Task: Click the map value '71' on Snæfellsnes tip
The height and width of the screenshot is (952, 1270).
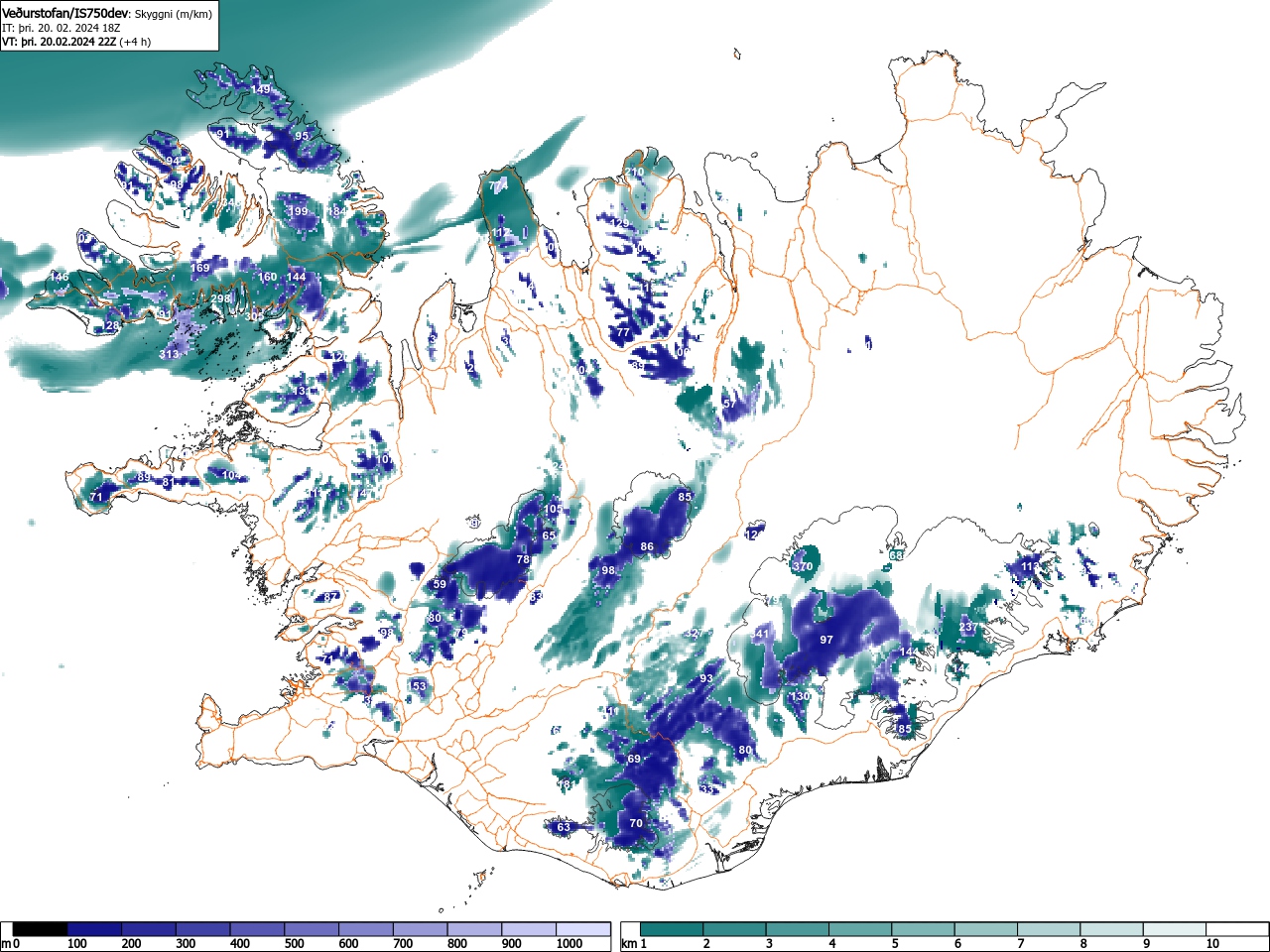Action: click(x=96, y=497)
